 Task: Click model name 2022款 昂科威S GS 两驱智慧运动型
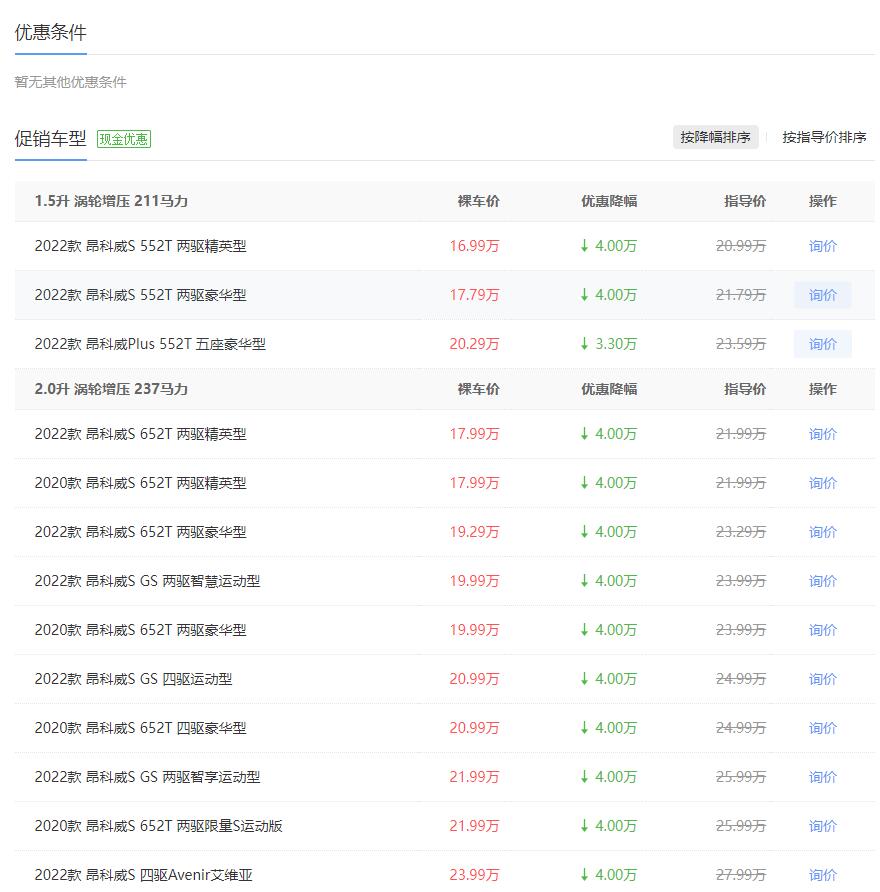pyautogui.click(x=147, y=581)
